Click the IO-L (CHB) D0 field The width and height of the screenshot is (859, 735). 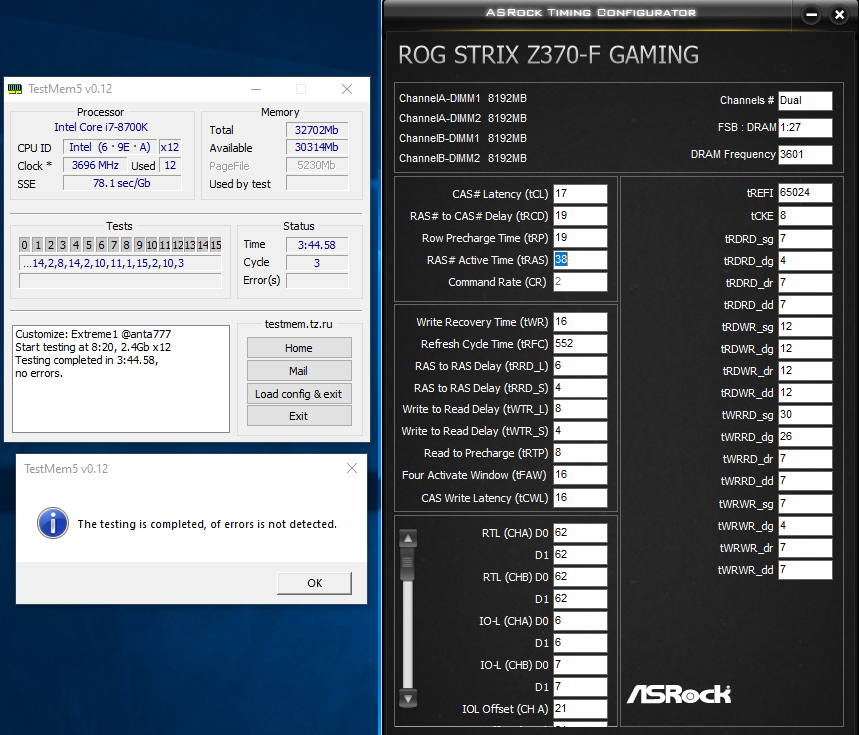tap(580, 665)
